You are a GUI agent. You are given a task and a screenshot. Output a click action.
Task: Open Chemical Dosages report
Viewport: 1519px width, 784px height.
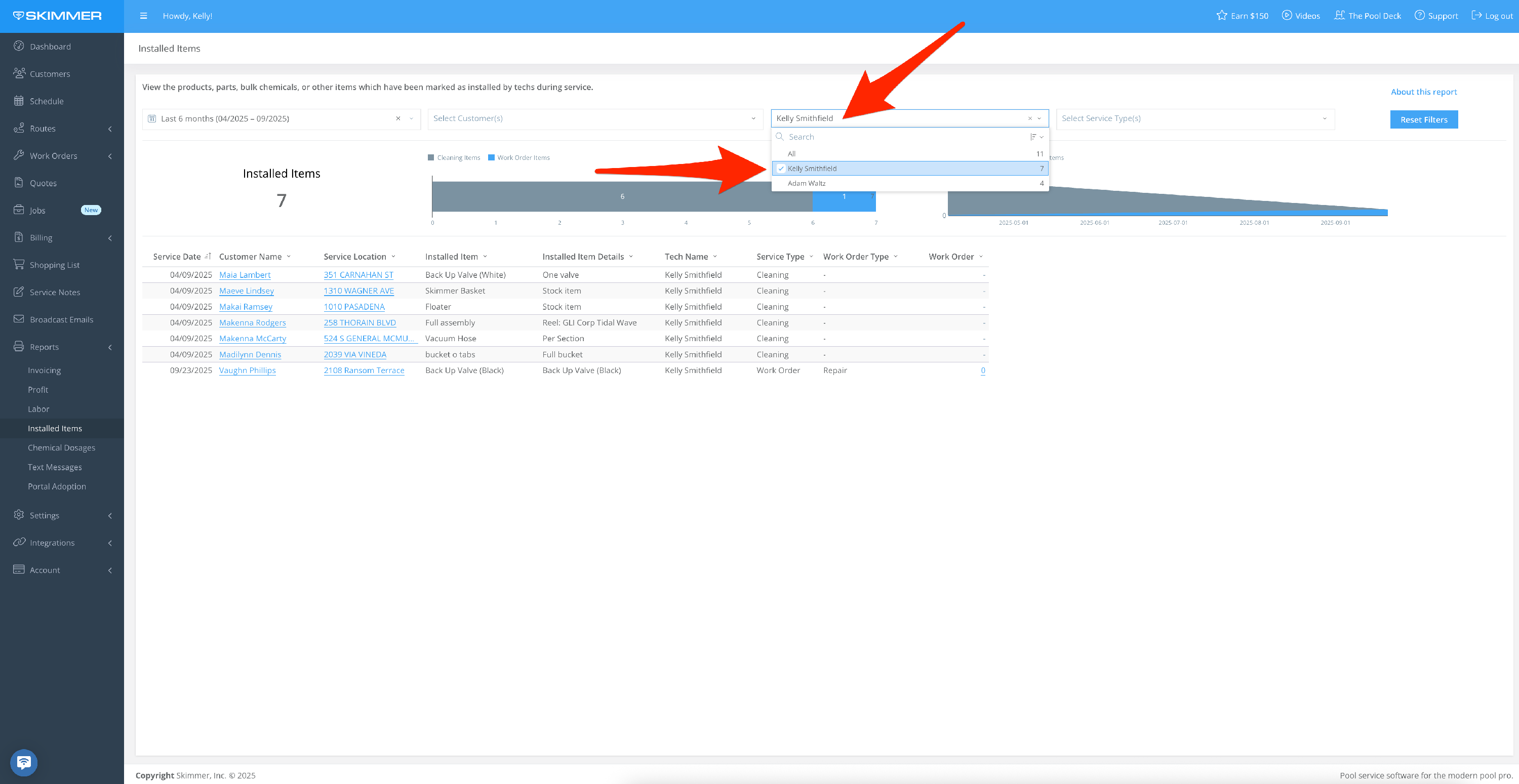point(61,447)
